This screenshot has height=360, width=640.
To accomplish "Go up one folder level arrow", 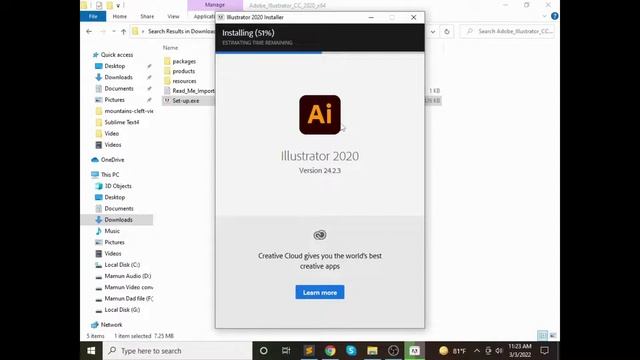I will tap(123, 31).
